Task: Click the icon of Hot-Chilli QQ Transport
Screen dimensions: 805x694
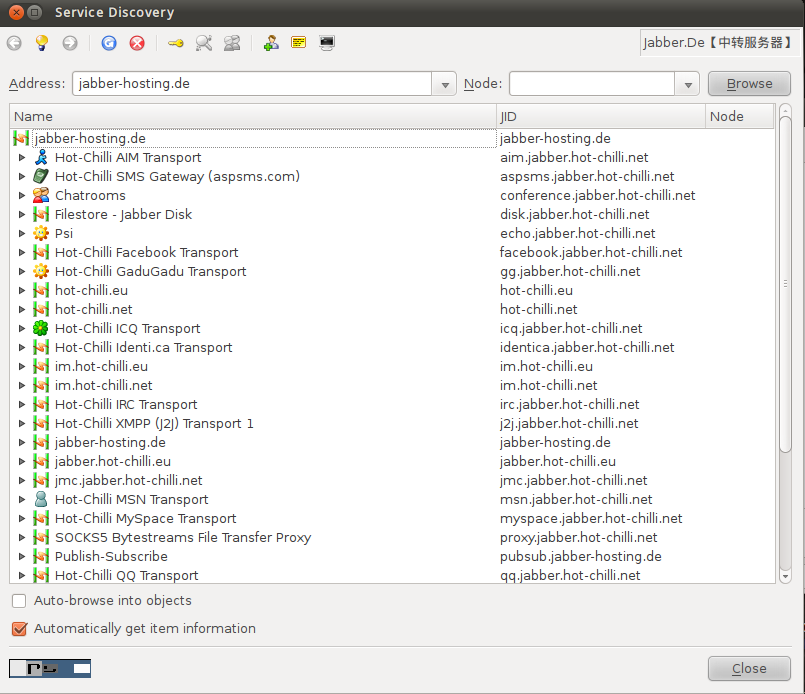Action: point(41,575)
